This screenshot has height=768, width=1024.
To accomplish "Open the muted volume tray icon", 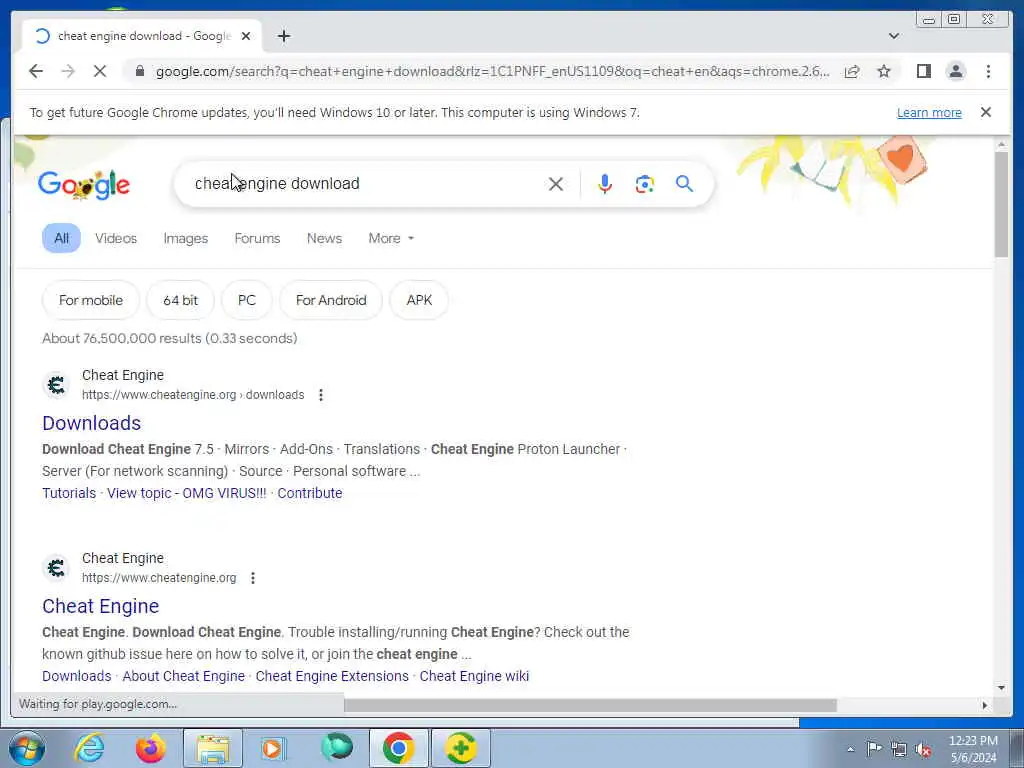I will click(923, 749).
